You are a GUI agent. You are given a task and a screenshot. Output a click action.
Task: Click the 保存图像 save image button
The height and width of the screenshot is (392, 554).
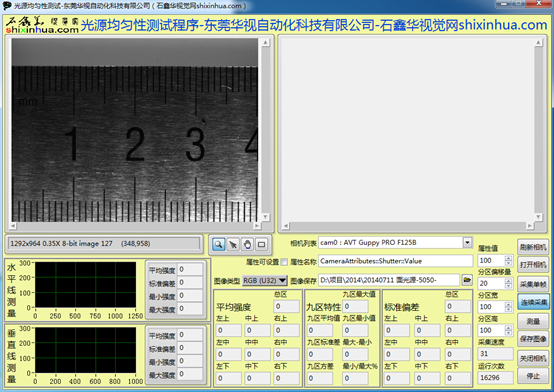tap(533, 339)
